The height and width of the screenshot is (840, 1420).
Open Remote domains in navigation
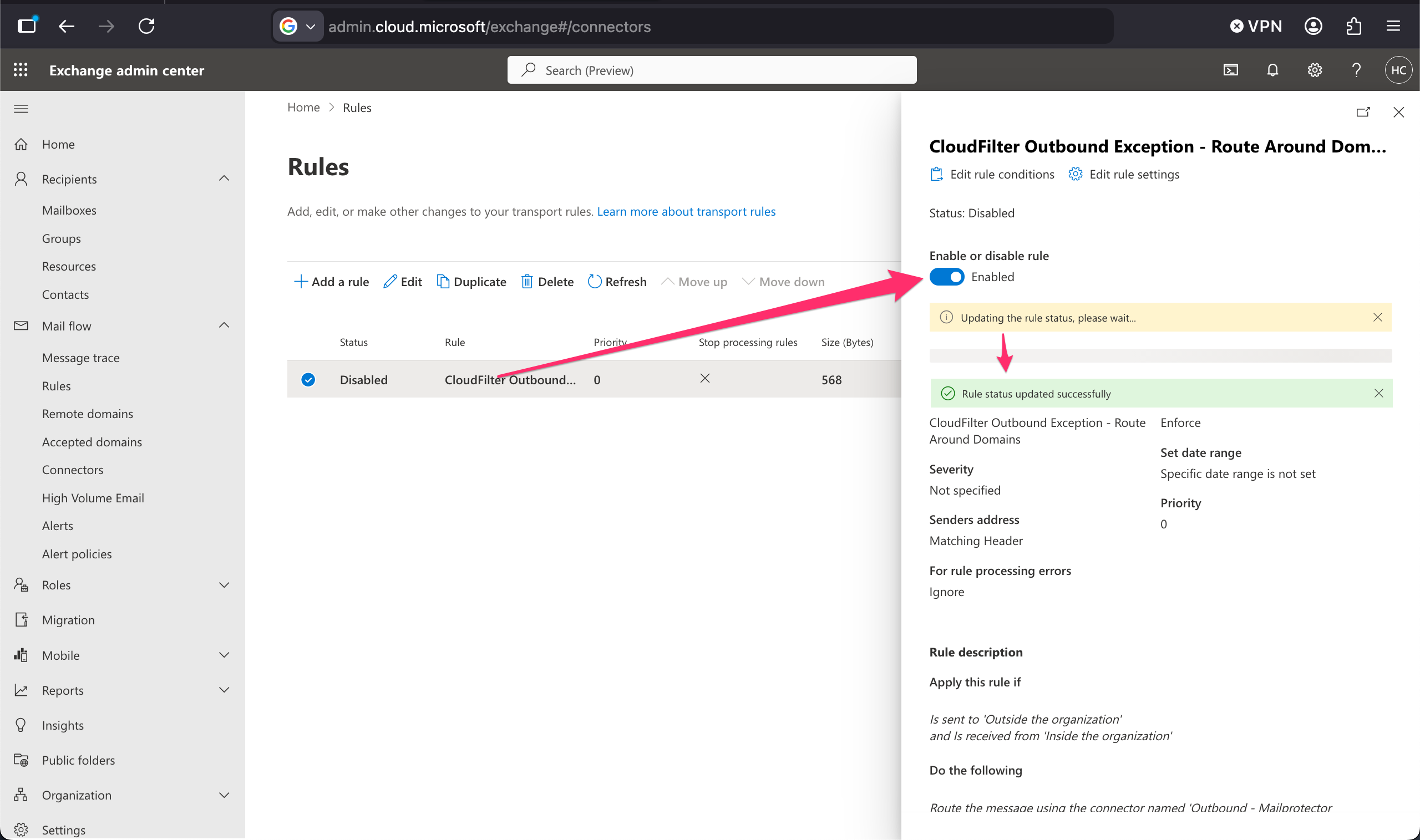(87, 414)
